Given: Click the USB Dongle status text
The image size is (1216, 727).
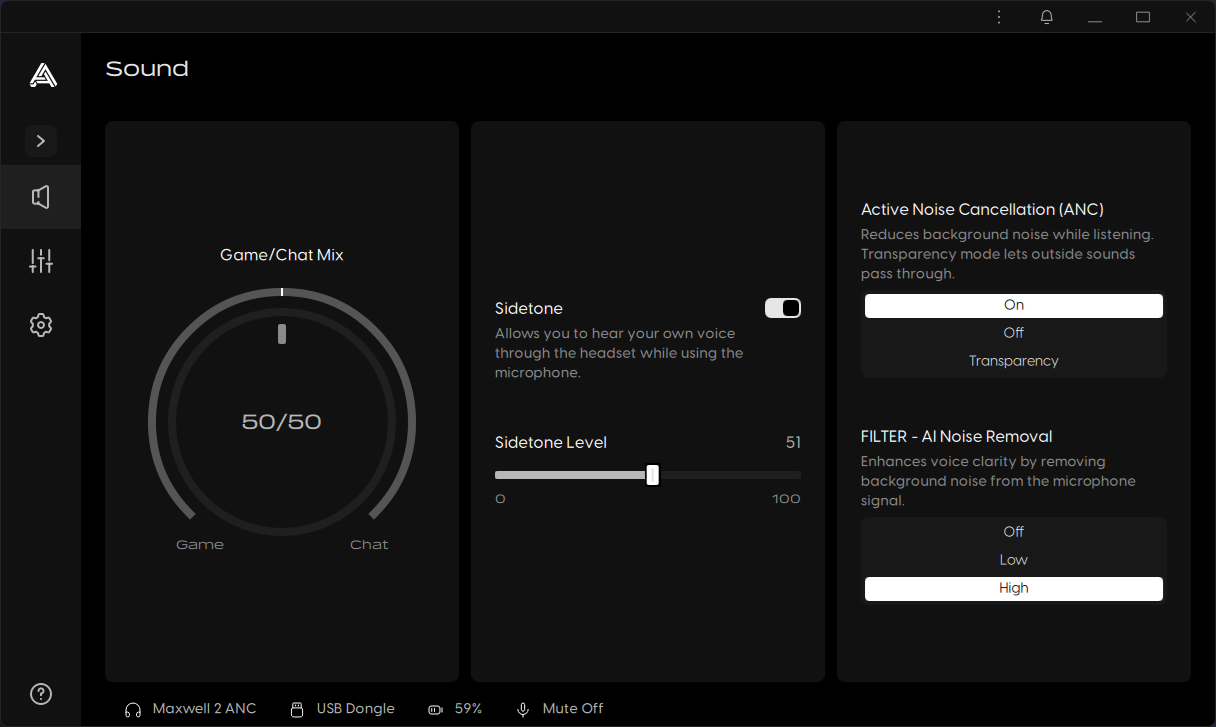Looking at the screenshot, I should [355, 708].
